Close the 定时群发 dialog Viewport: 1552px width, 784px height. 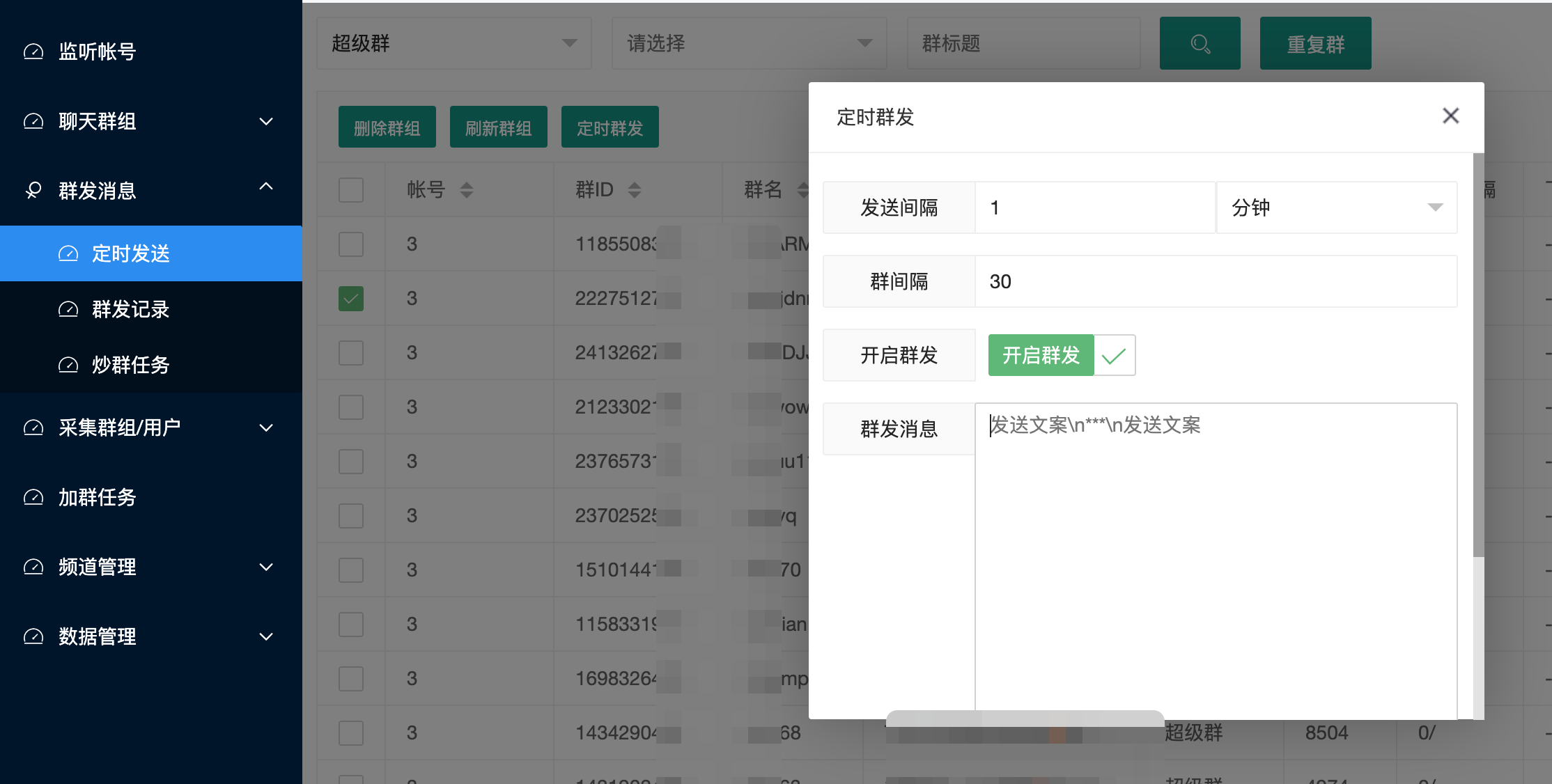[x=1450, y=116]
